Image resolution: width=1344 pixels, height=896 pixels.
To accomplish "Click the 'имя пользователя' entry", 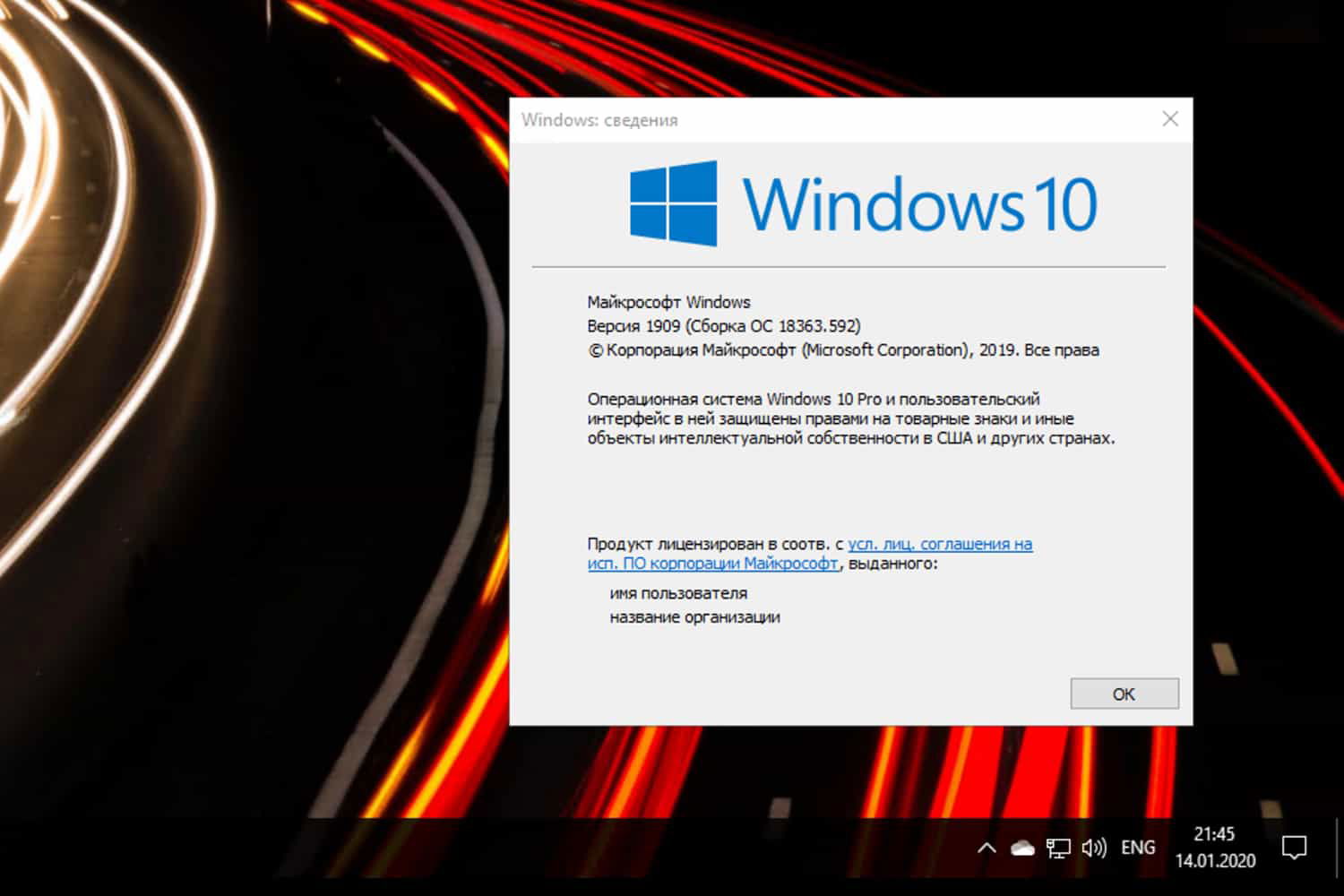I will coord(678,592).
